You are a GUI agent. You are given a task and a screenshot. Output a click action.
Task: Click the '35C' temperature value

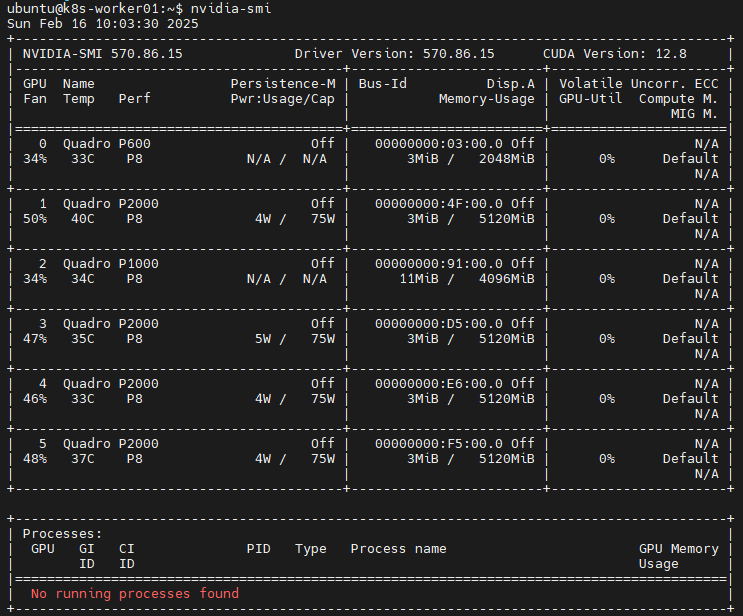82,339
